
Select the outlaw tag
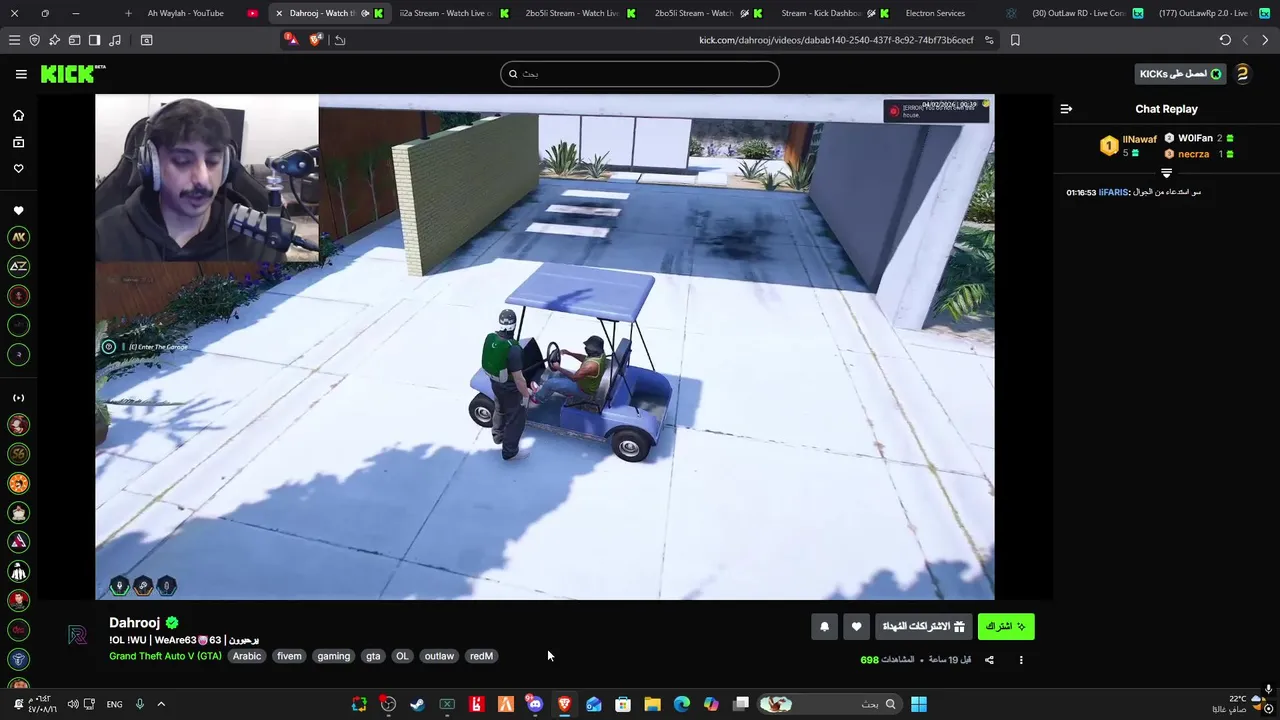[439, 656]
